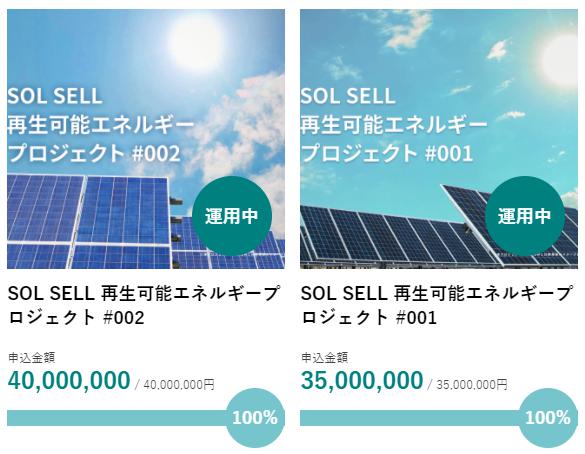585x454 pixels.
Task: Open SOL SELL 再生可能エネルギープロジェクト #001 title link
Action: tap(437, 306)
